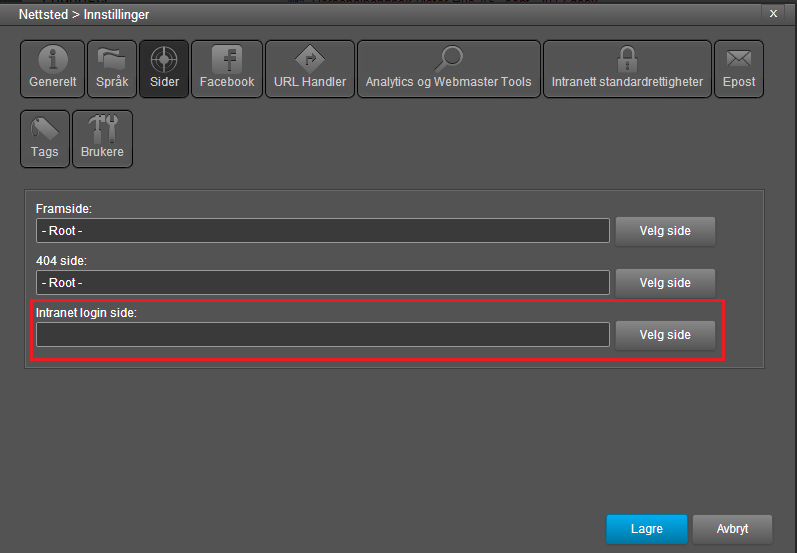Save settings with the Lagre button
The image size is (797, 553).
(x=646, y=528)
